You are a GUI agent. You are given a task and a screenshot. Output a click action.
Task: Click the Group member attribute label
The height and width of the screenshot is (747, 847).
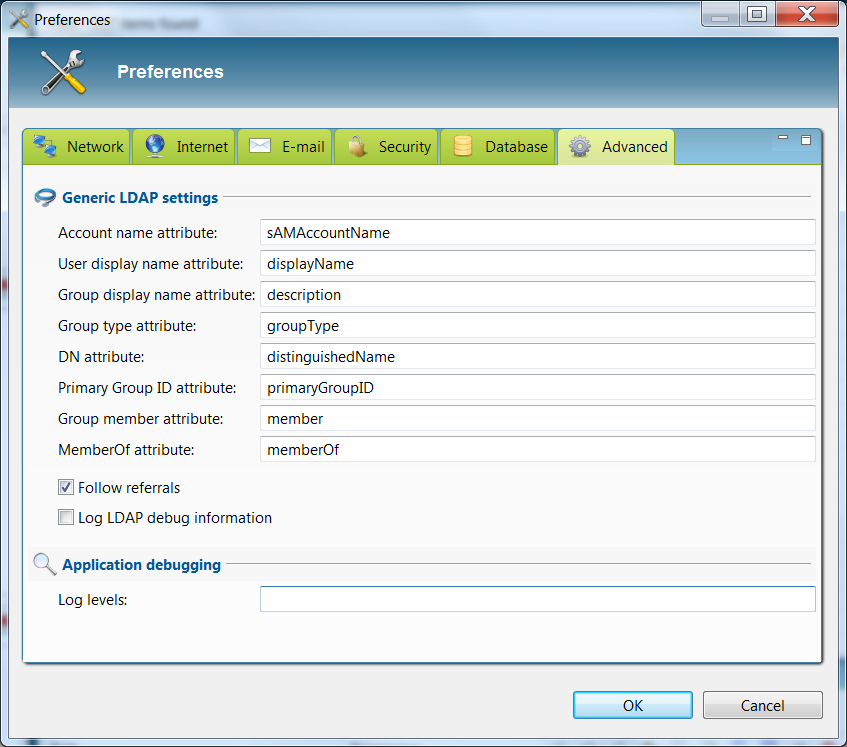(x=140, y=419)
